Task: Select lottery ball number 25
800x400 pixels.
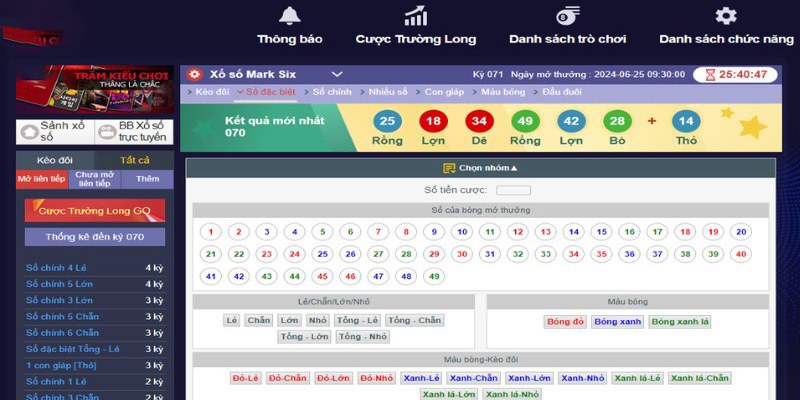Action: (x=322, y=254)
